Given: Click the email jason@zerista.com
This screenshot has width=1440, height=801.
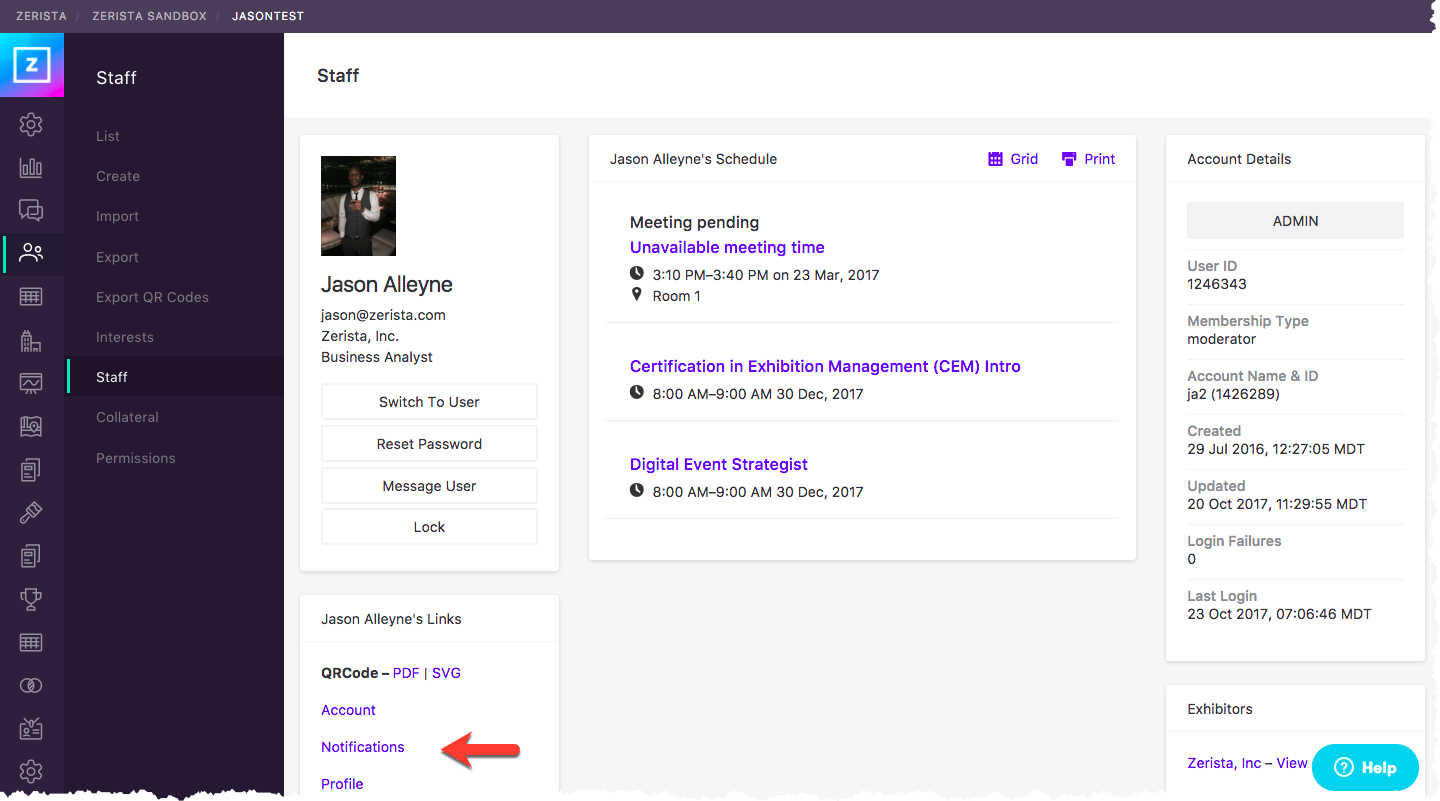Looking at the screenshot, I should click(x=383, y=315).
